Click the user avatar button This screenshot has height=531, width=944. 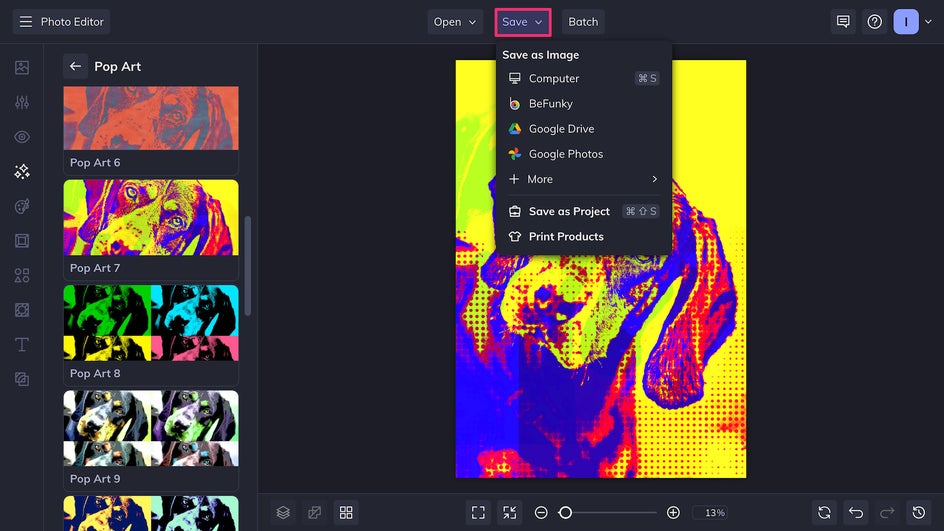click(x=906, y=22)
